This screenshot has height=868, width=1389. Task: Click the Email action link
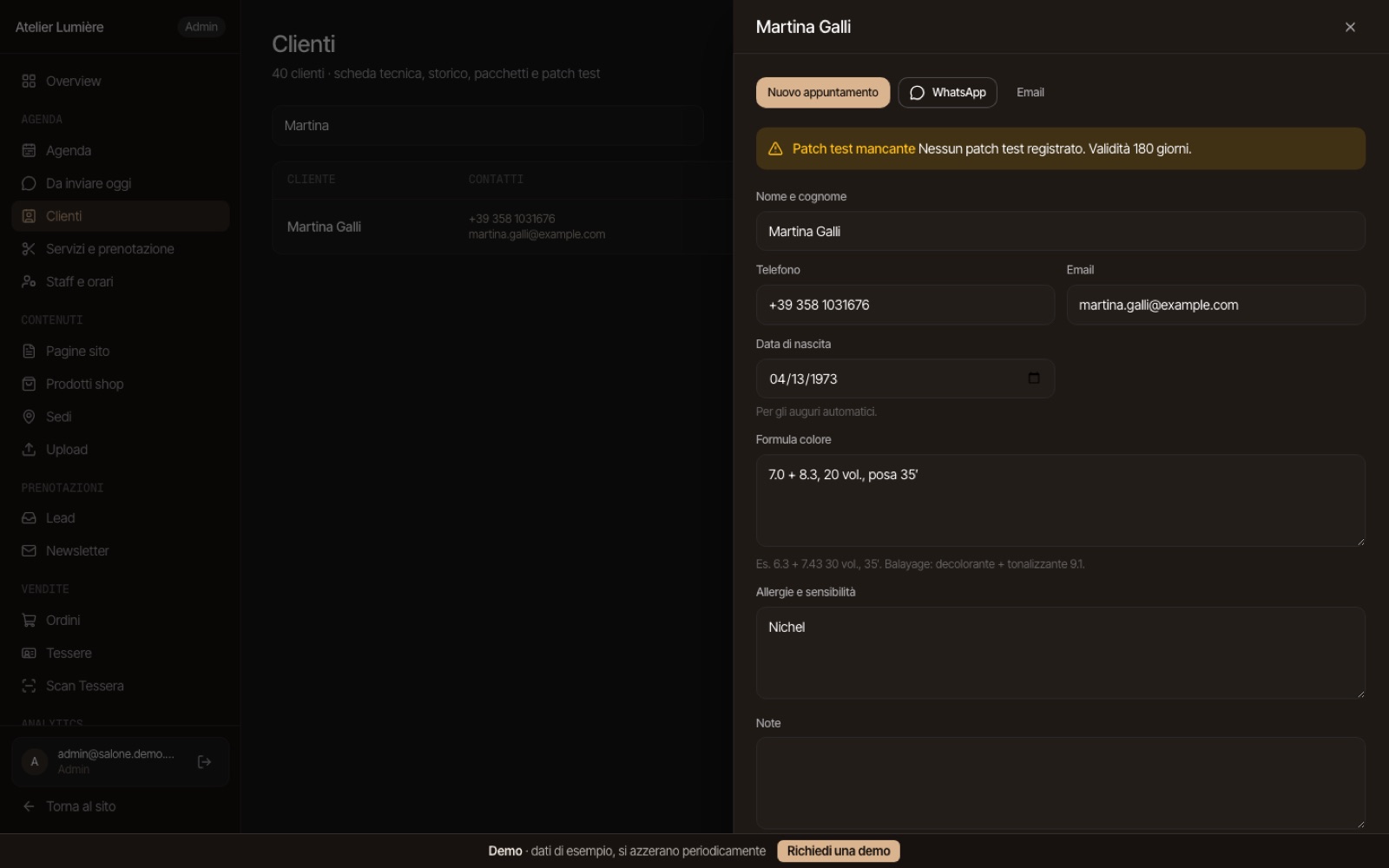pos(1030,93)
